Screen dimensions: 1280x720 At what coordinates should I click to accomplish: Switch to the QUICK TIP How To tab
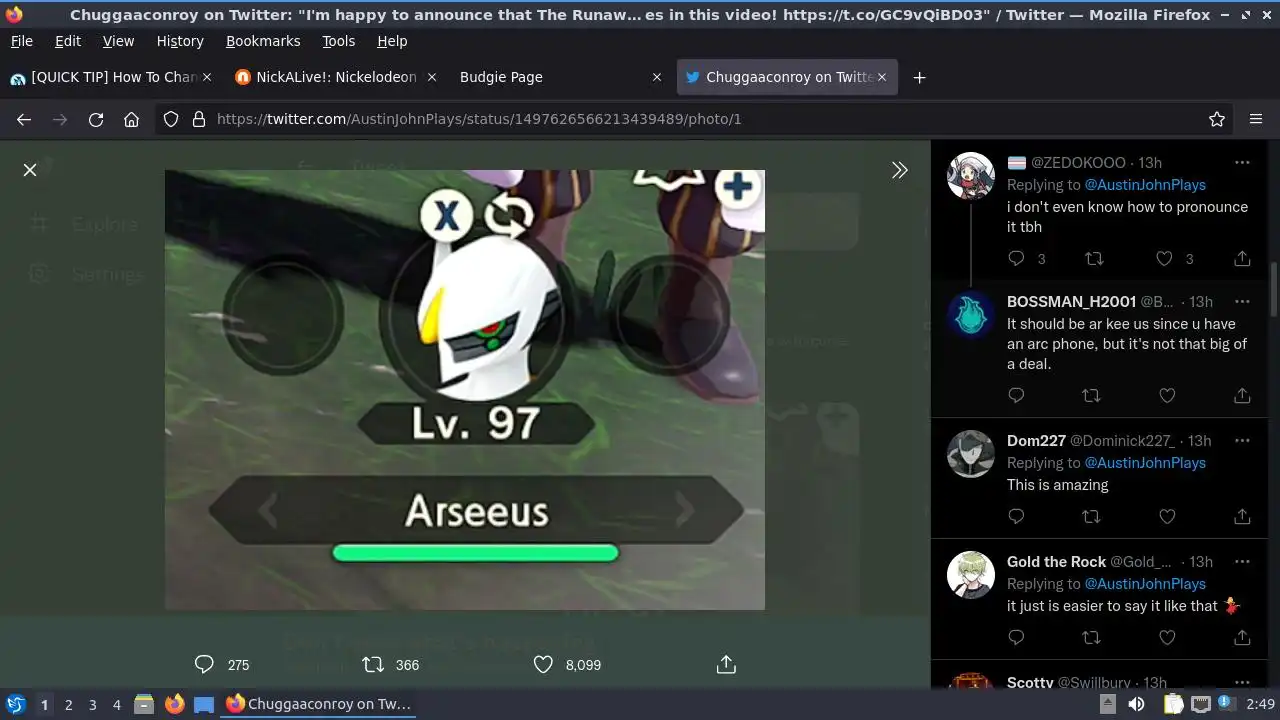[x=110, y=77]
